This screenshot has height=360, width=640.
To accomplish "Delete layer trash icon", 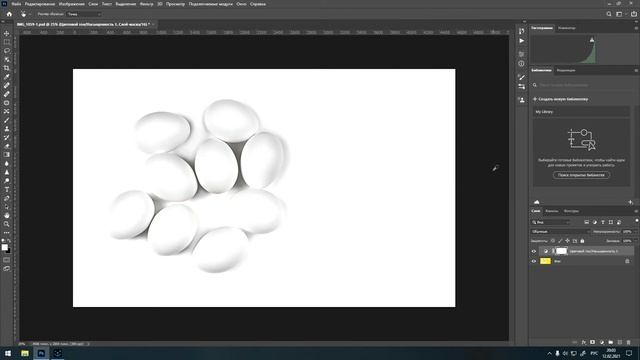I will 629,342.
